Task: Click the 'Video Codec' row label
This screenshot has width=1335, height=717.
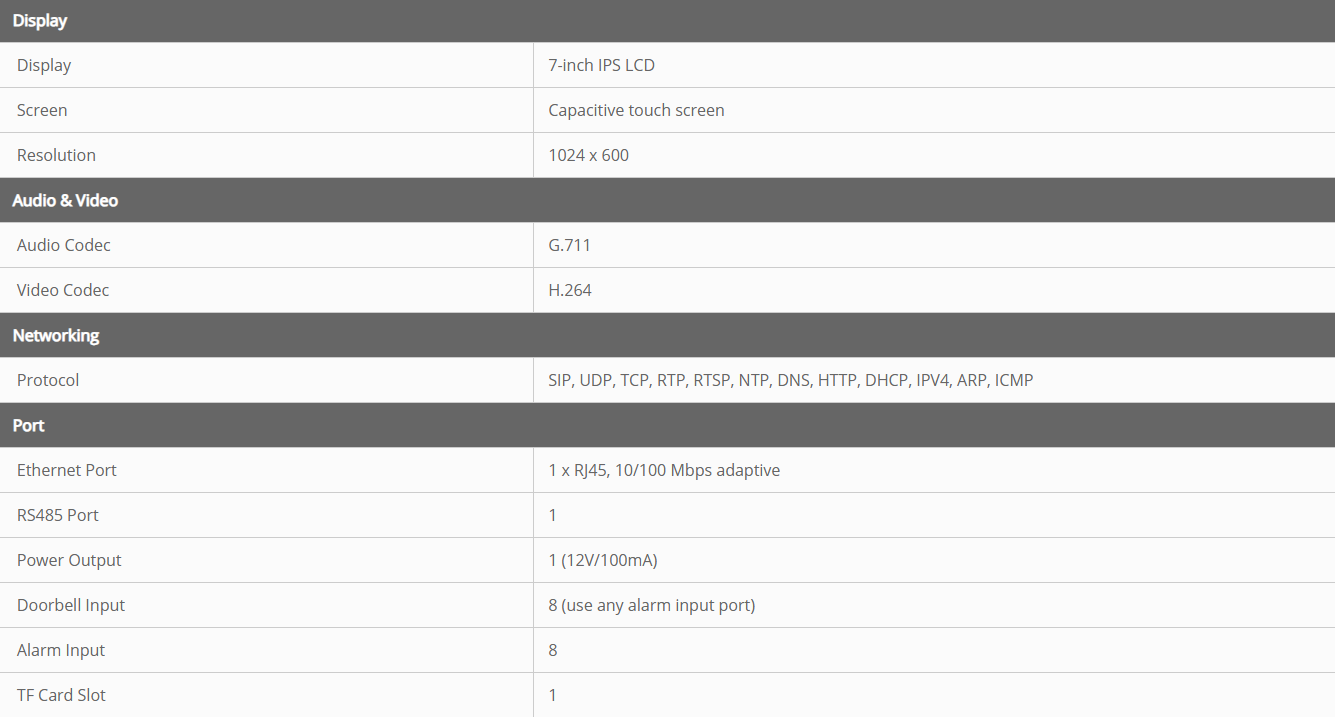Action: coord(63,290)
